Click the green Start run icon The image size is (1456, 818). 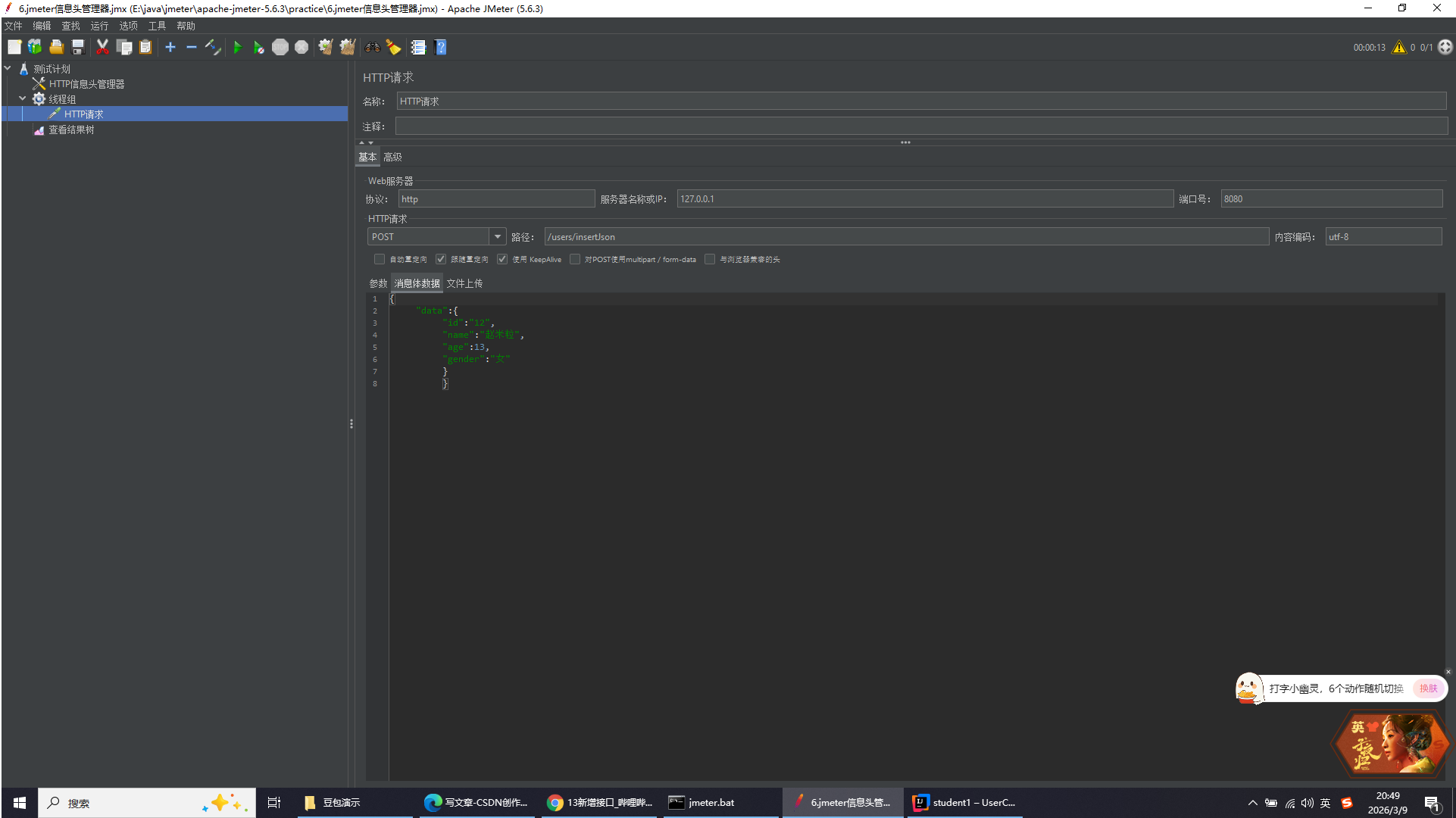click(x=237, y=47)
